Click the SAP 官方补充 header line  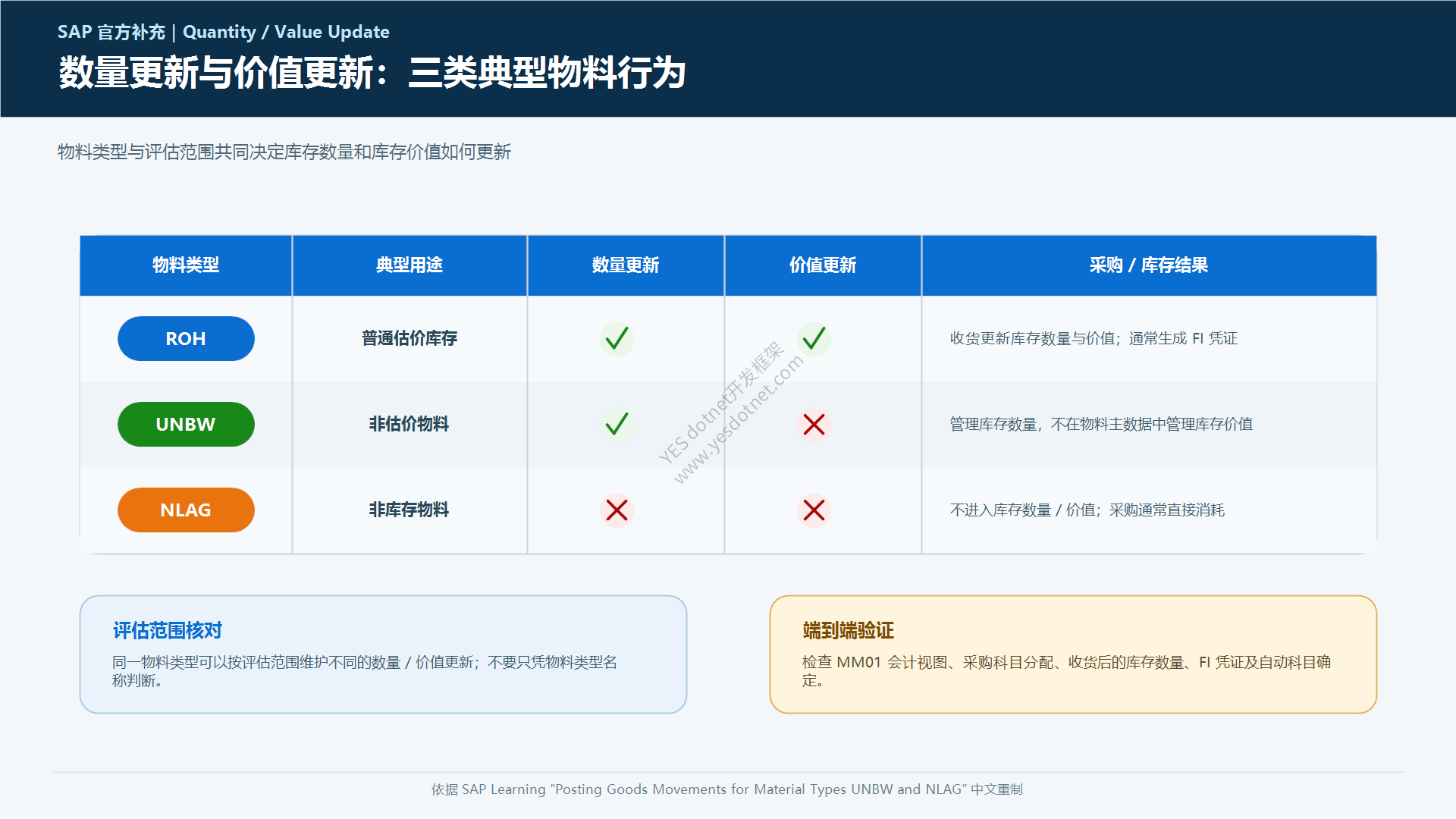point(224,32)
